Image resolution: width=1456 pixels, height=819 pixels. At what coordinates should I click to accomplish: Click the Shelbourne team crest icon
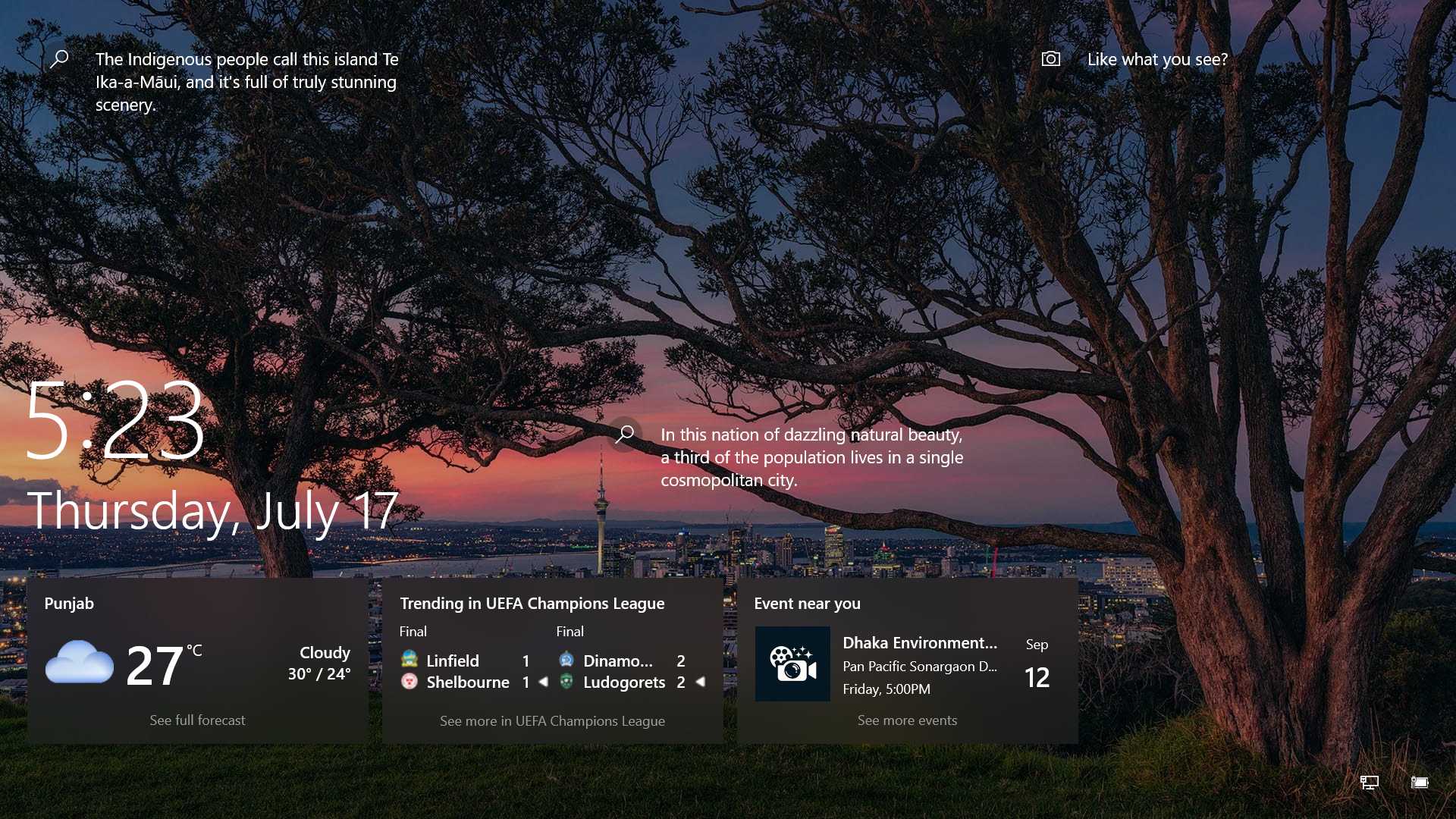click(409, 681)
